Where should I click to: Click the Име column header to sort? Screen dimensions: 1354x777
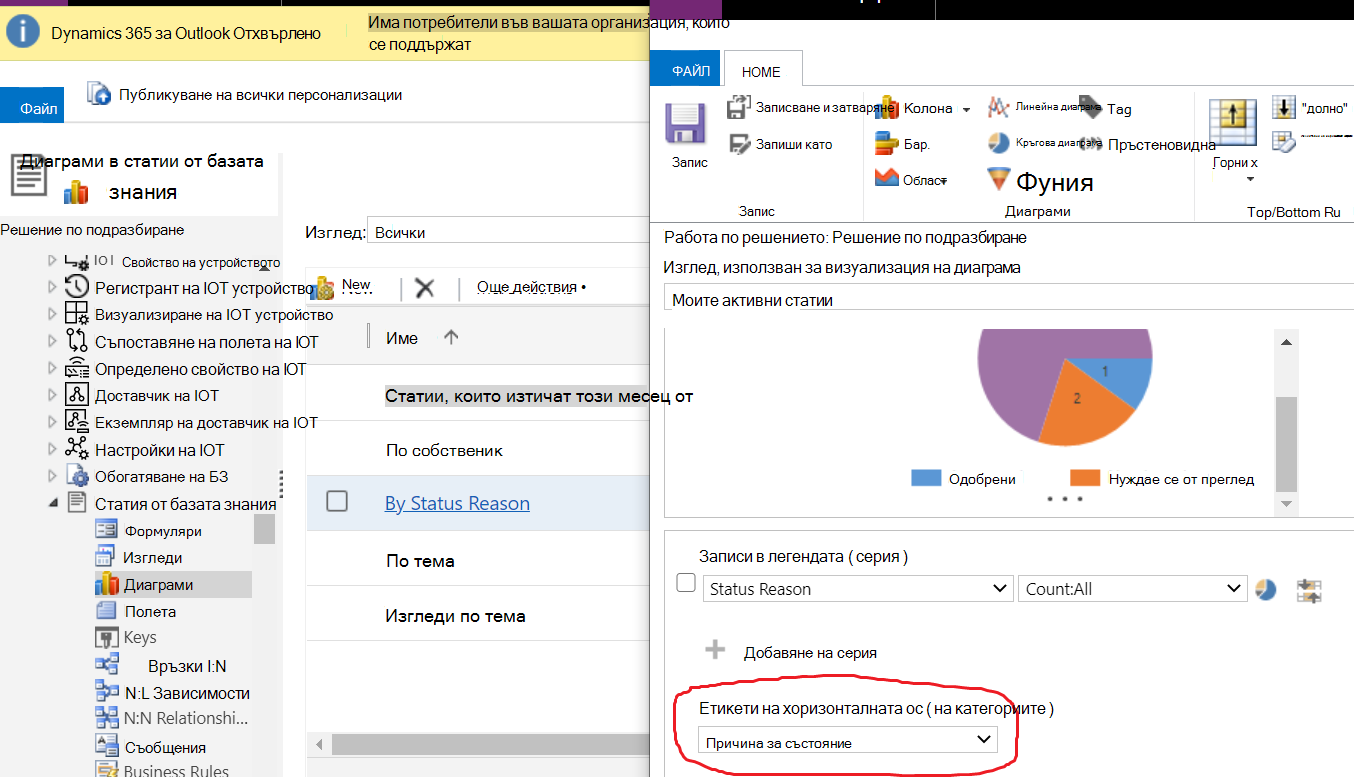[402, 338]
